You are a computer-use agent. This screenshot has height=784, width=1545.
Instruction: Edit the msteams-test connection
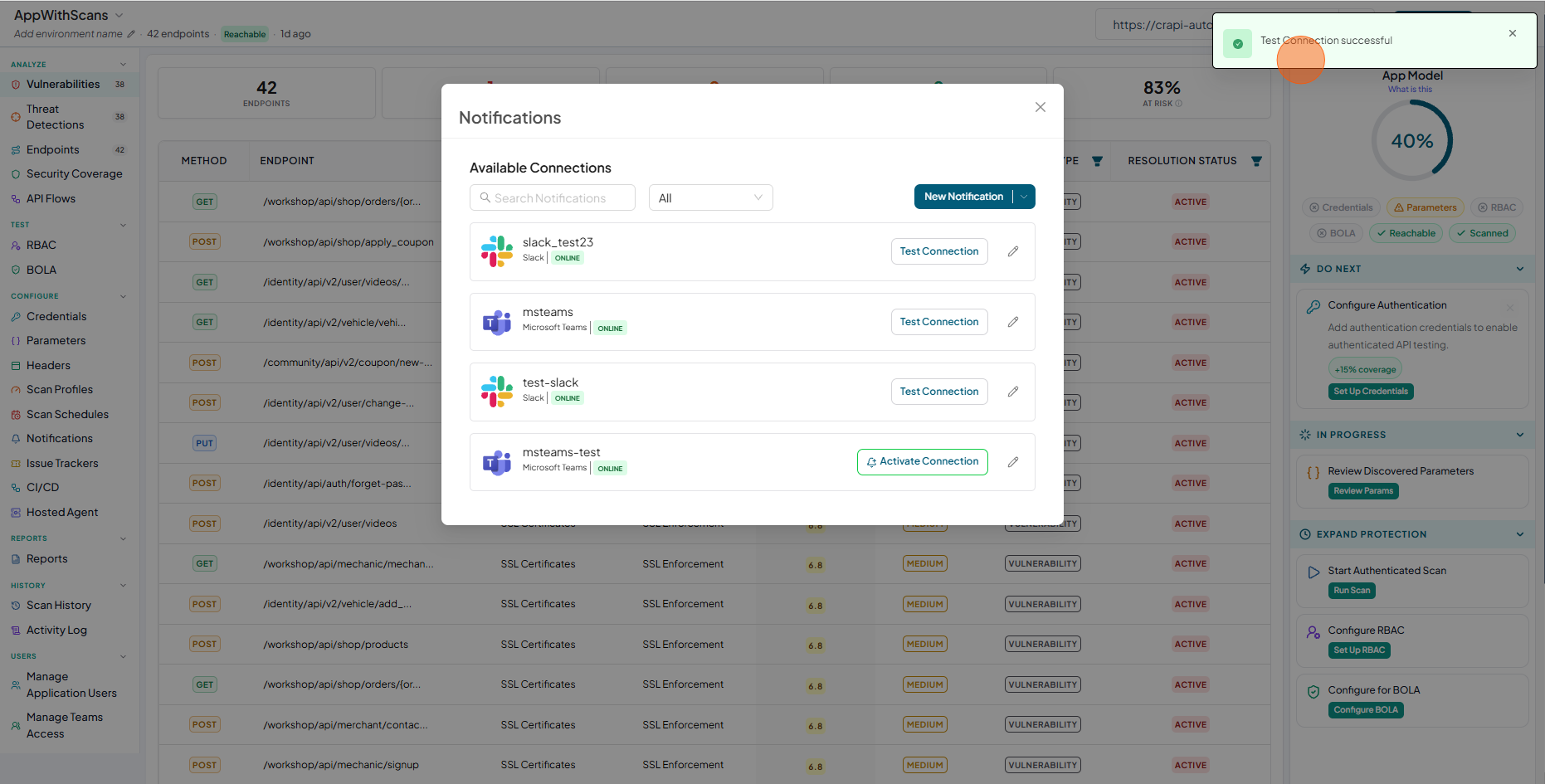[x=1013, y=462]
